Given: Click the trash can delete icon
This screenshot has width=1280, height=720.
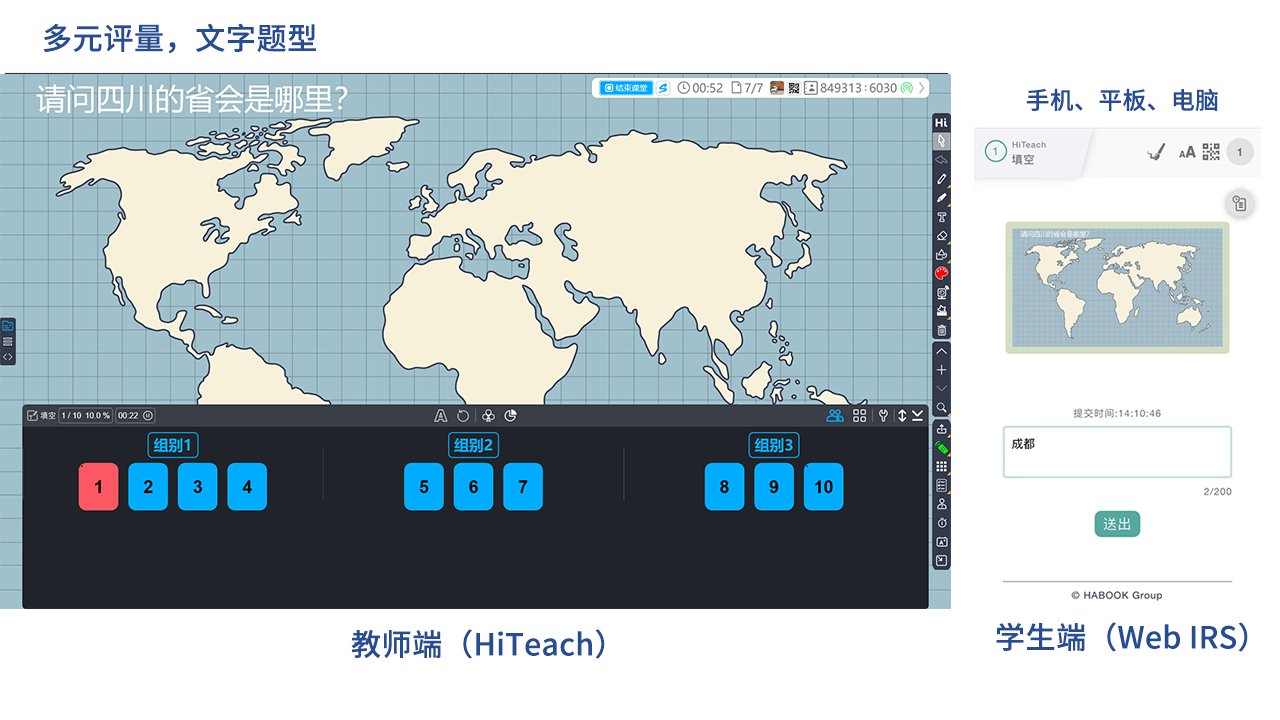Looking at the screenshot, I should (x=941, y=330).
